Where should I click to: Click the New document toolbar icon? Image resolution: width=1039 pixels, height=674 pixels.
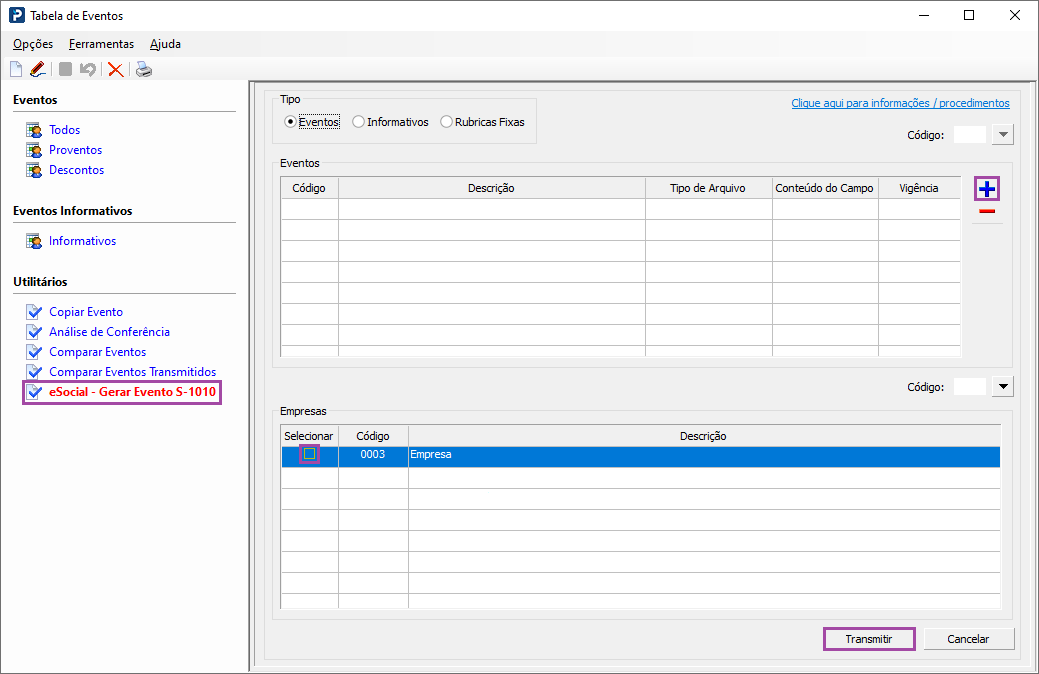pos(16,69)
